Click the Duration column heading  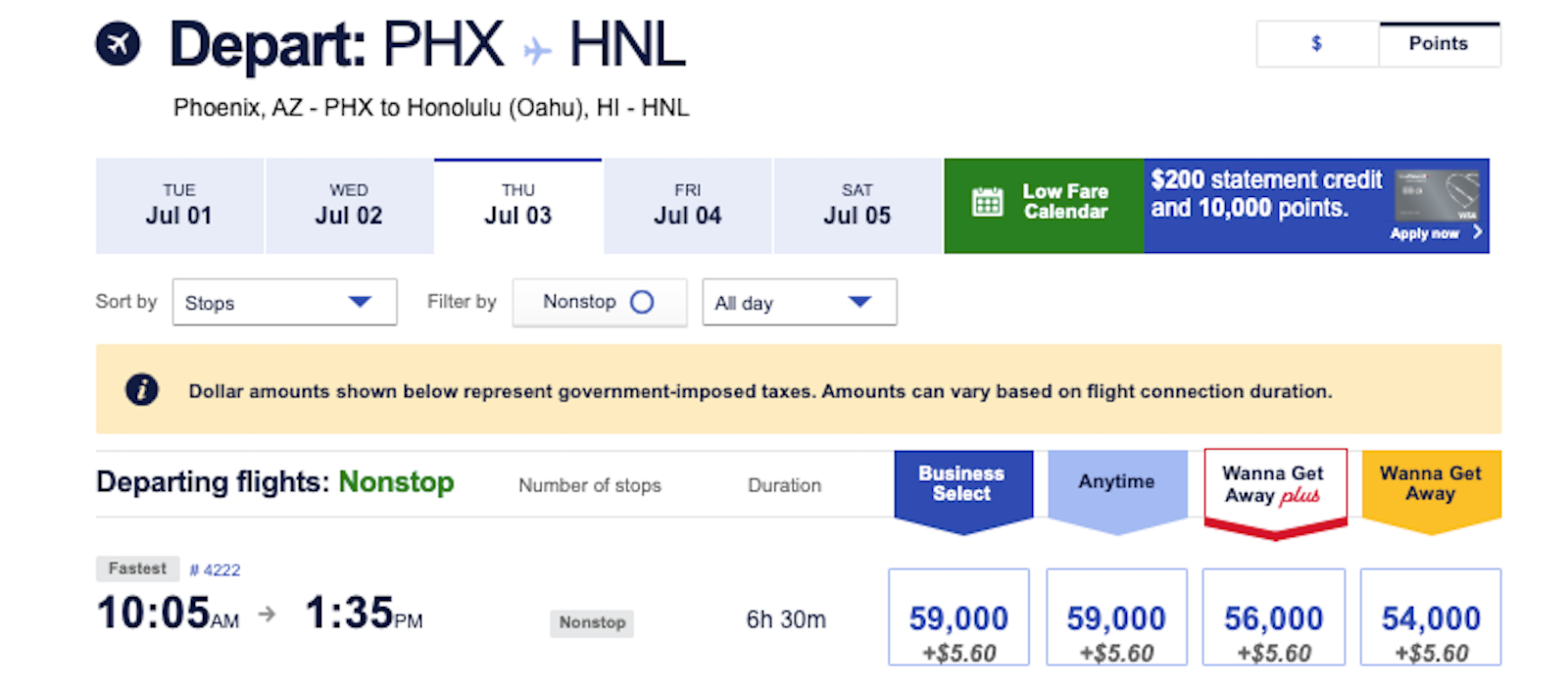click(785, 485)
